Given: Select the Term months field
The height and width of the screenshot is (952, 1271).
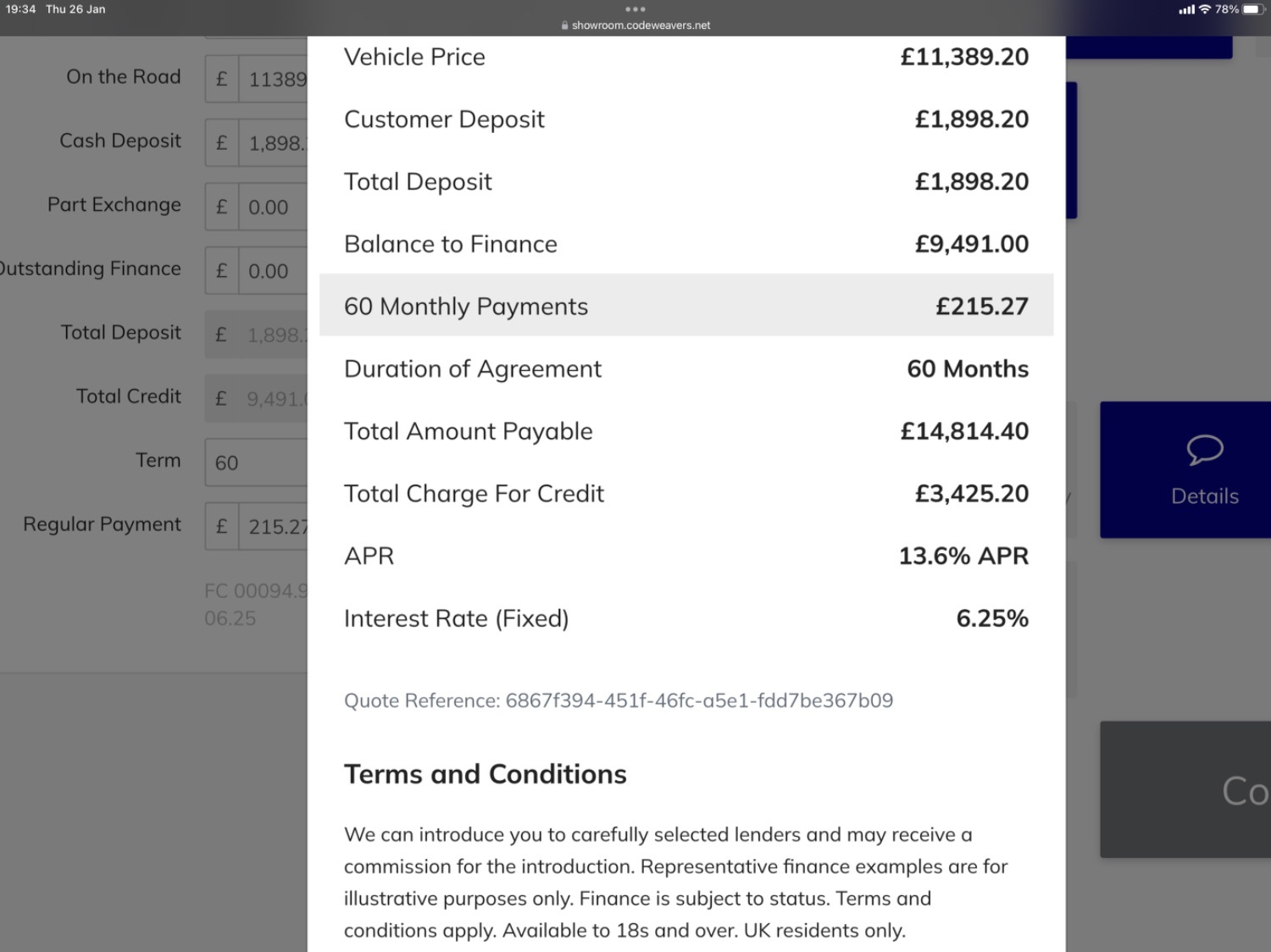Looking at the screenshot, I should click(x=256, y=462).
